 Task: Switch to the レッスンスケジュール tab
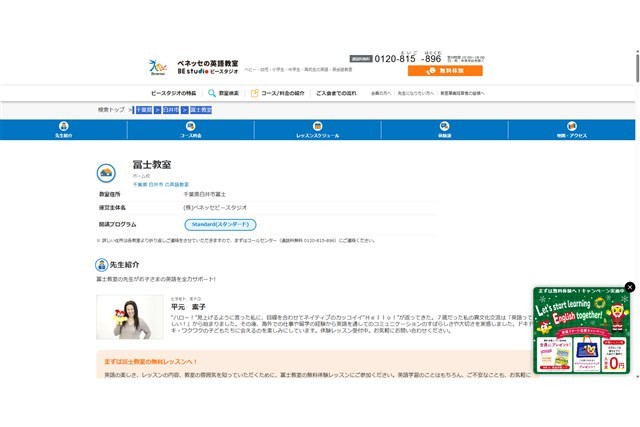318,130
